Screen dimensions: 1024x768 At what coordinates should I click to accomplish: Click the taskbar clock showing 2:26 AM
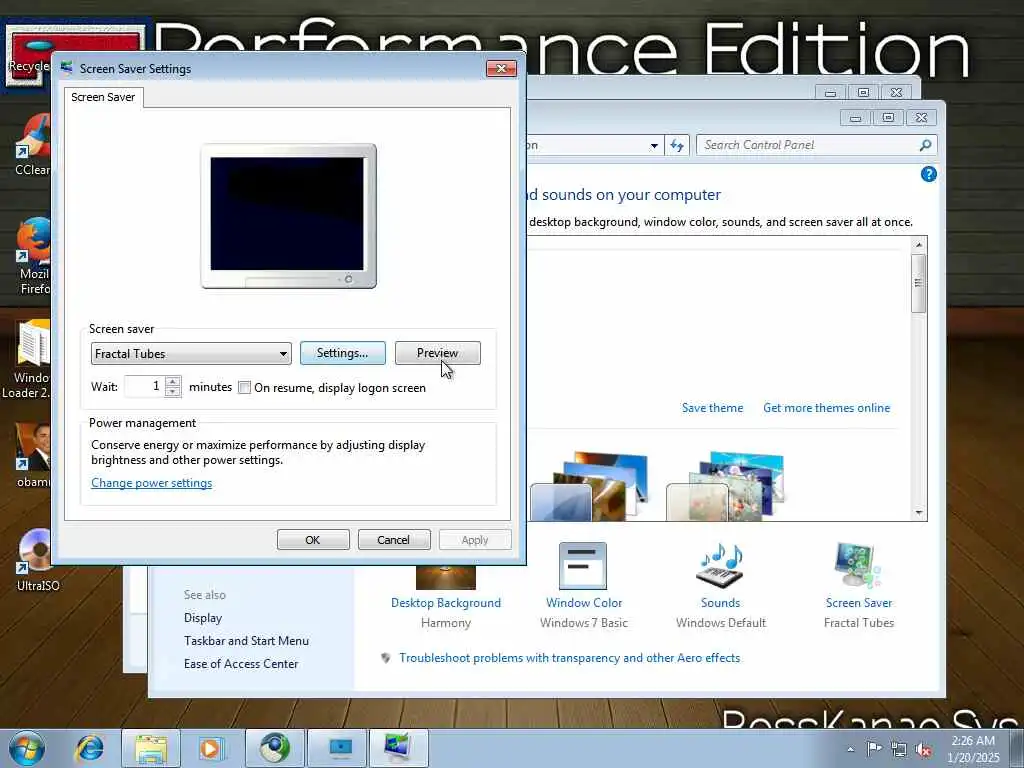(973, 749)
